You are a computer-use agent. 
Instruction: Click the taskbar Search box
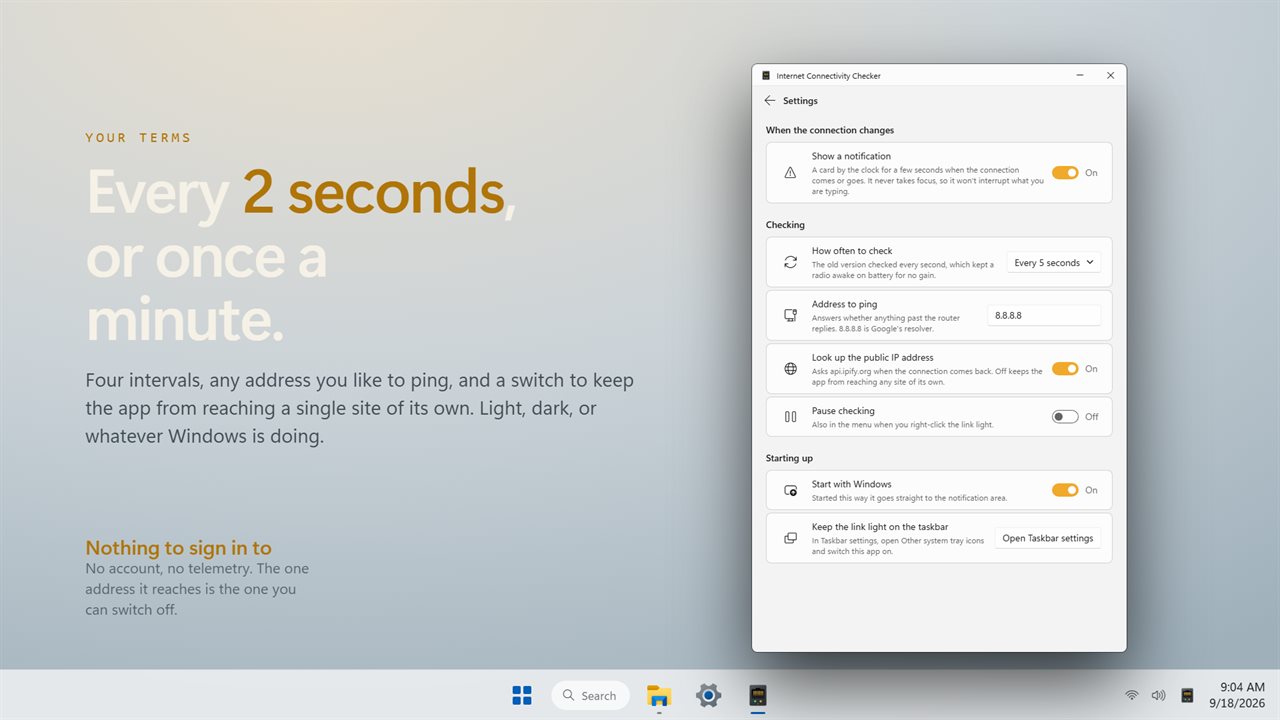[x=590, y=695]
